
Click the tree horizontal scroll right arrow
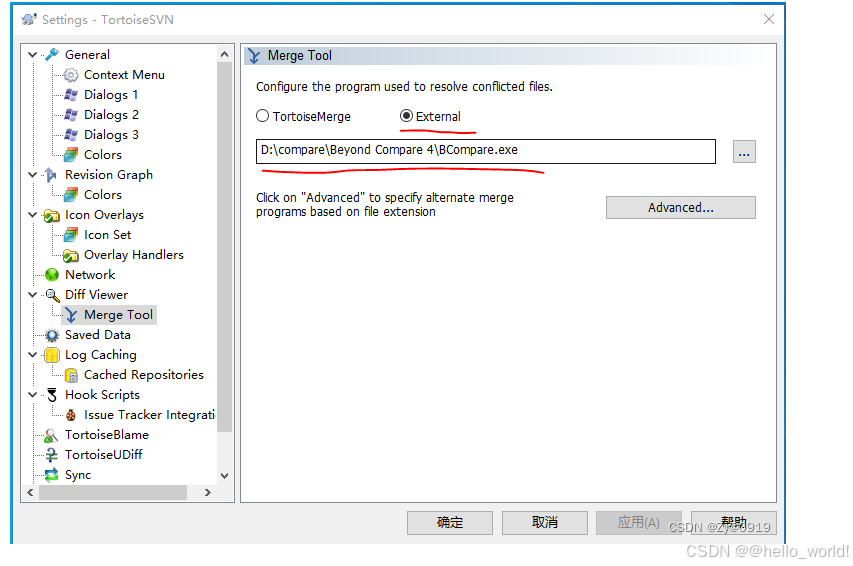pos(208,493)
